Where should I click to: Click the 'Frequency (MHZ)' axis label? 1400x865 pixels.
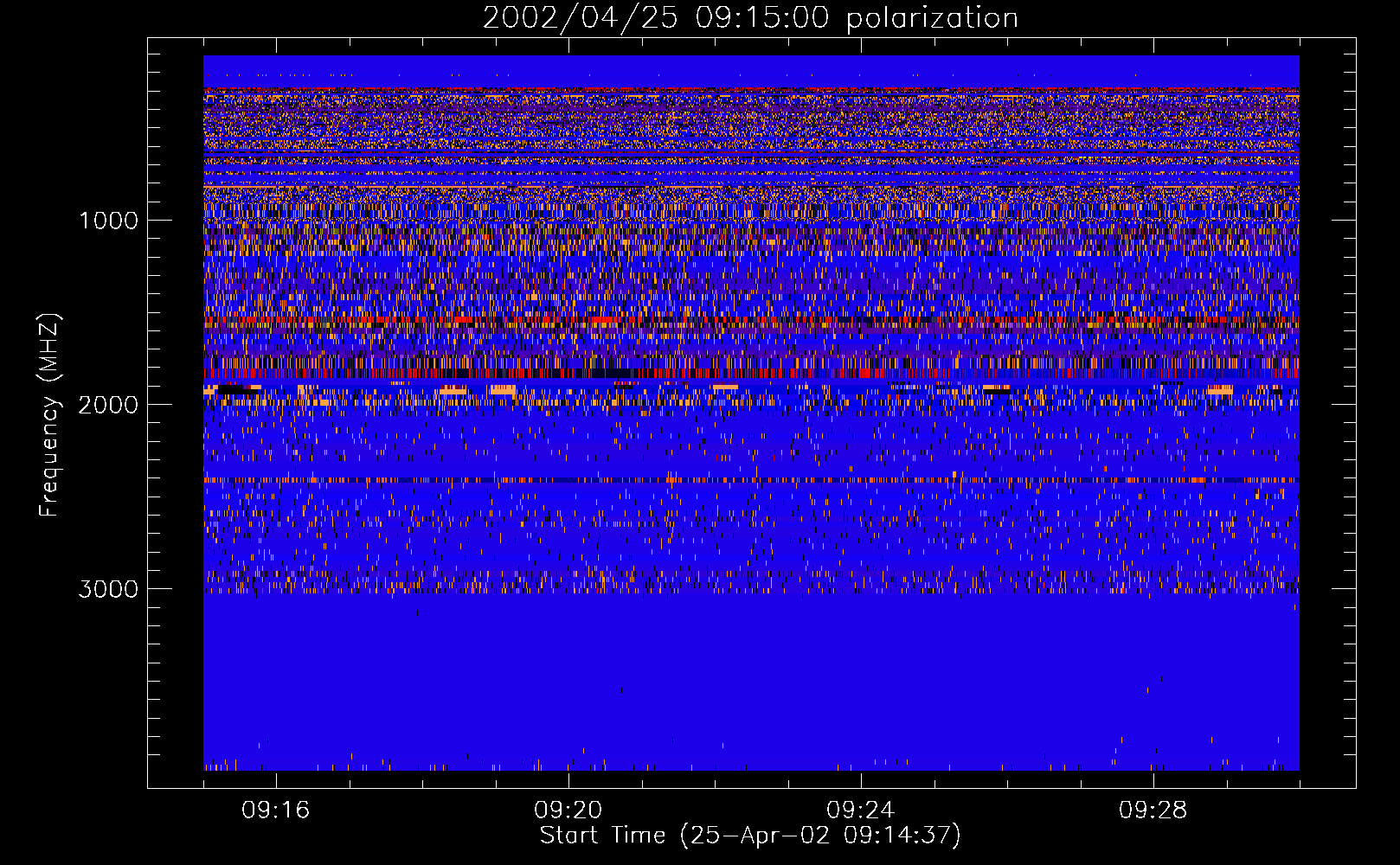[x=49, y=415]
